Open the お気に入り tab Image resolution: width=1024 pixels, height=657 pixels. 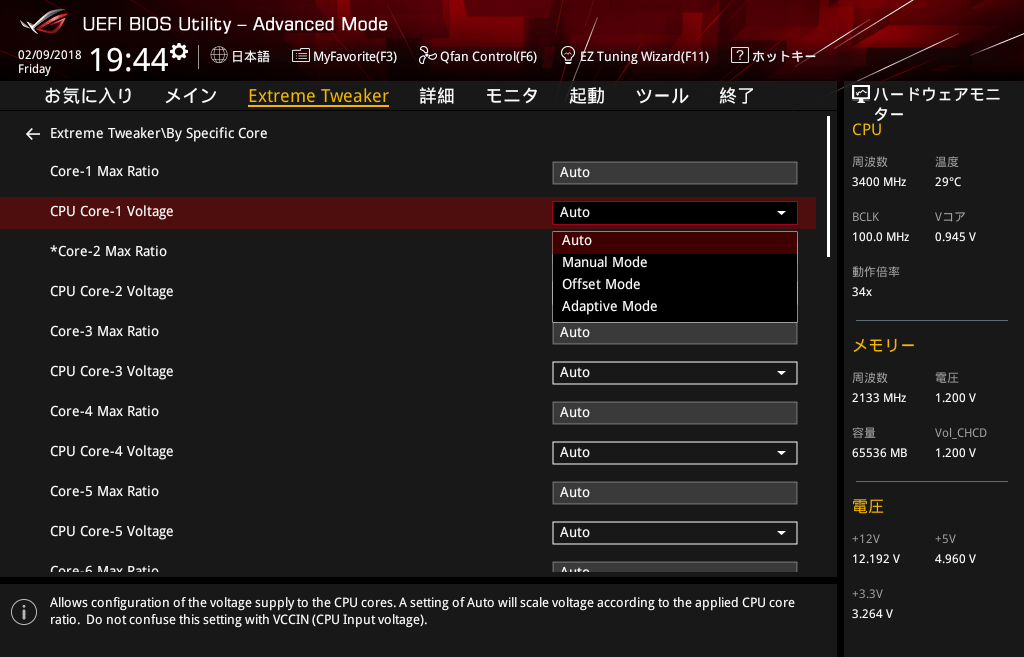pos(88,96)
